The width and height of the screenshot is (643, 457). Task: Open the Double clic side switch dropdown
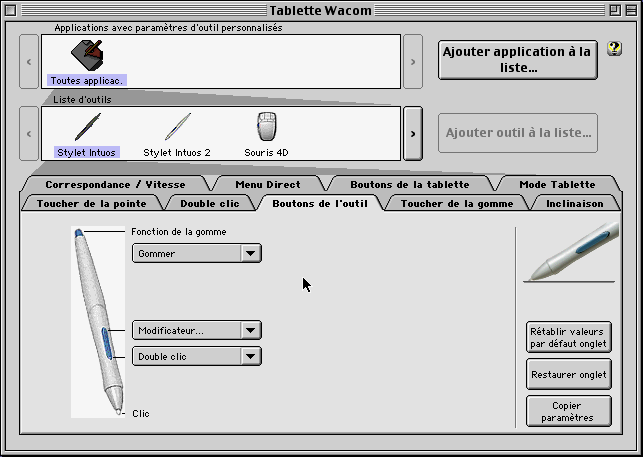pos(197,356)
